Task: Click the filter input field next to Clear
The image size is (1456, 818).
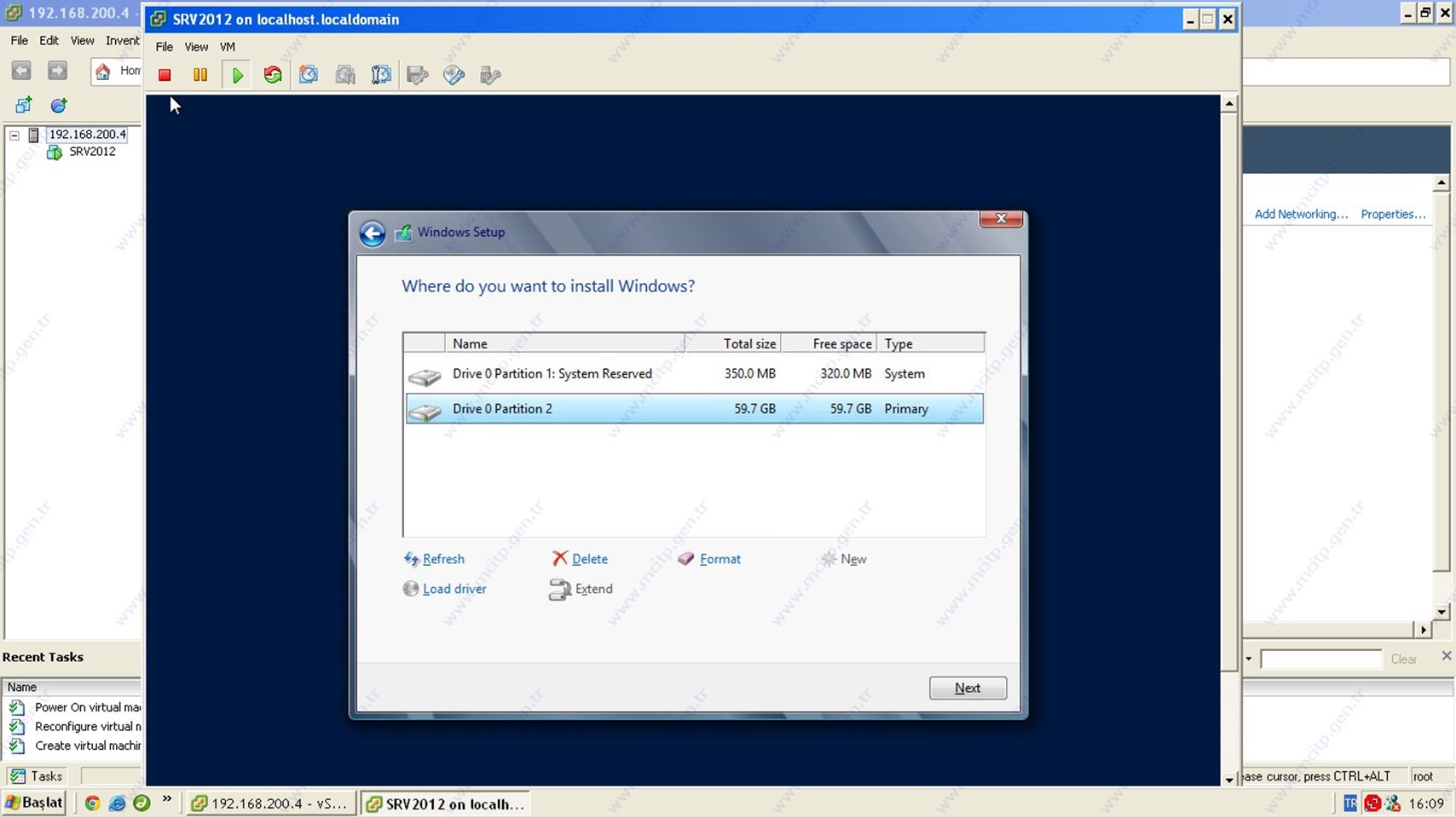Action: pyautogui.click(x=1320, y=659)
